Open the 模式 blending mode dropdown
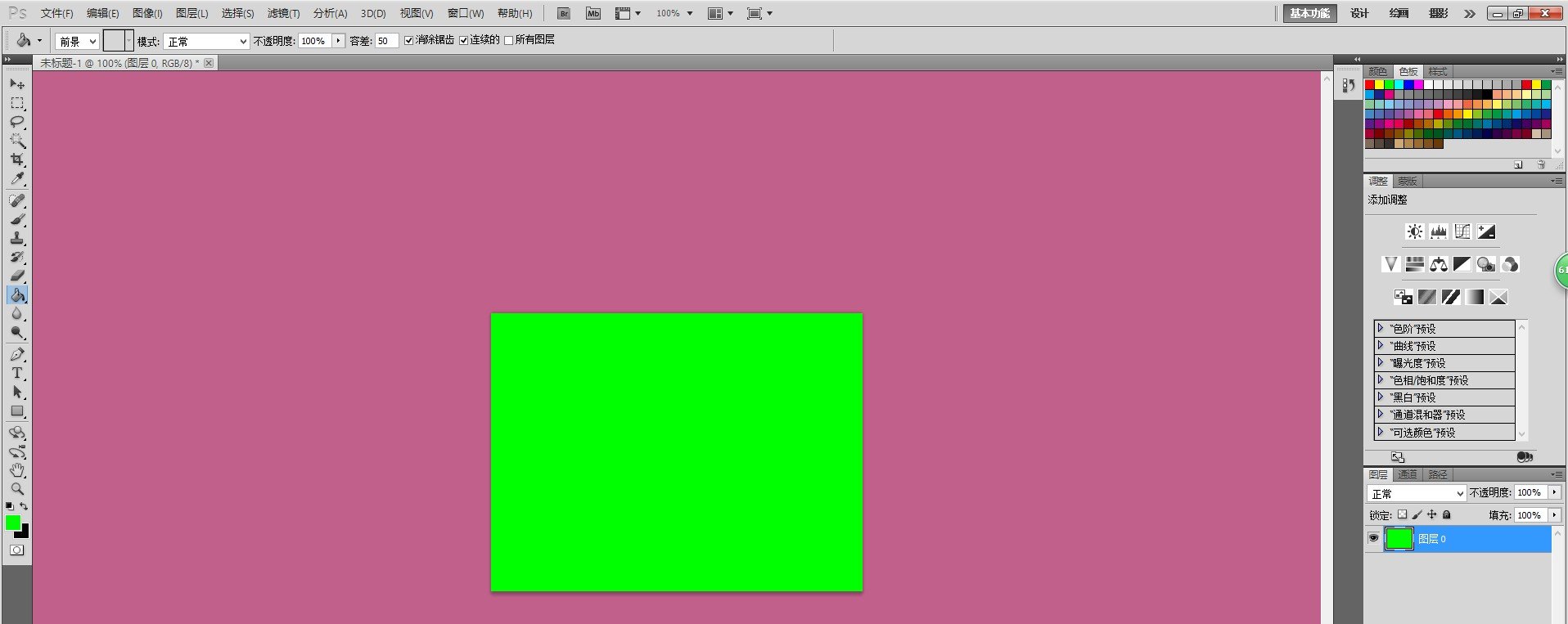This screenshot has height=624, width=1568. tap(206, 41)
